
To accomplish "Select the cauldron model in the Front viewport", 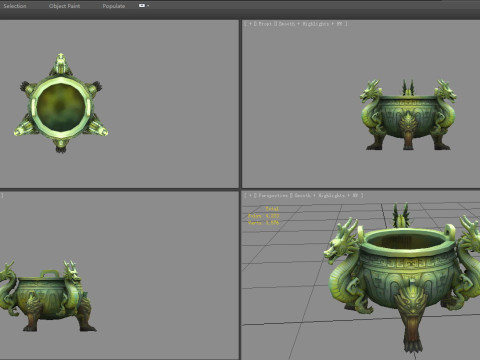I will coord(408,114).
